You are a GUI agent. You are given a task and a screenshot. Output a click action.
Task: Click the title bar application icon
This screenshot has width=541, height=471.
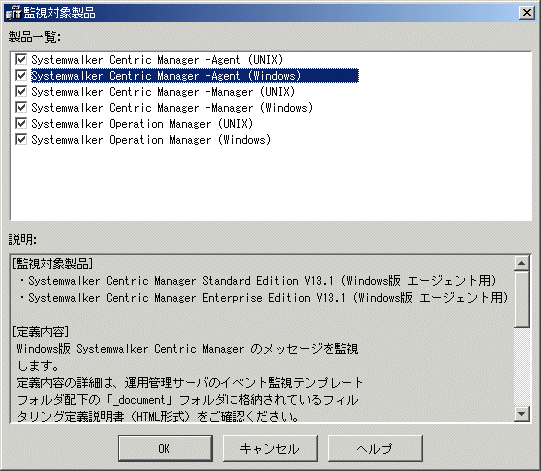tap(14, 13)
